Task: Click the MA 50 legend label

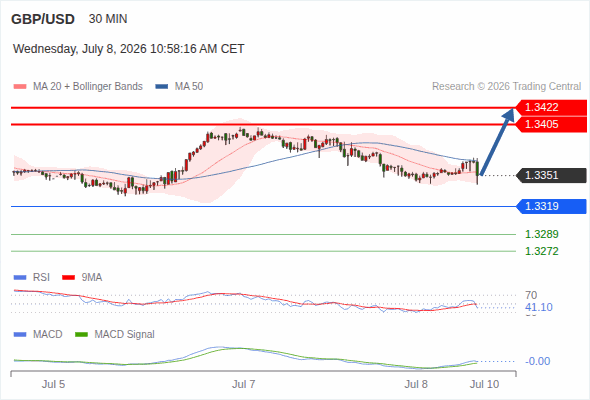Action: (x=189, y=87)
